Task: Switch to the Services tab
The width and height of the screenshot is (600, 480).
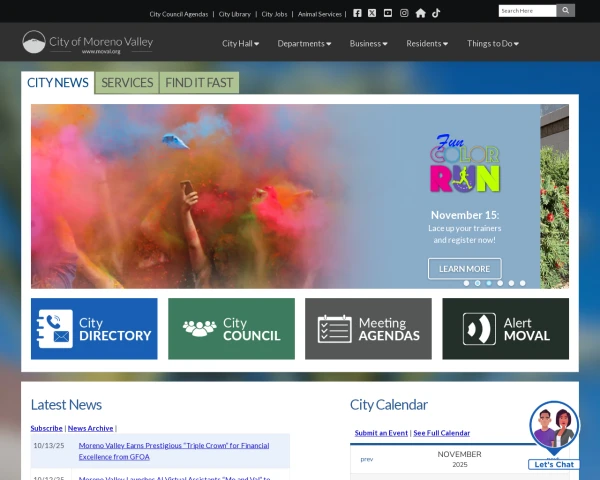Action: (127, 83)
